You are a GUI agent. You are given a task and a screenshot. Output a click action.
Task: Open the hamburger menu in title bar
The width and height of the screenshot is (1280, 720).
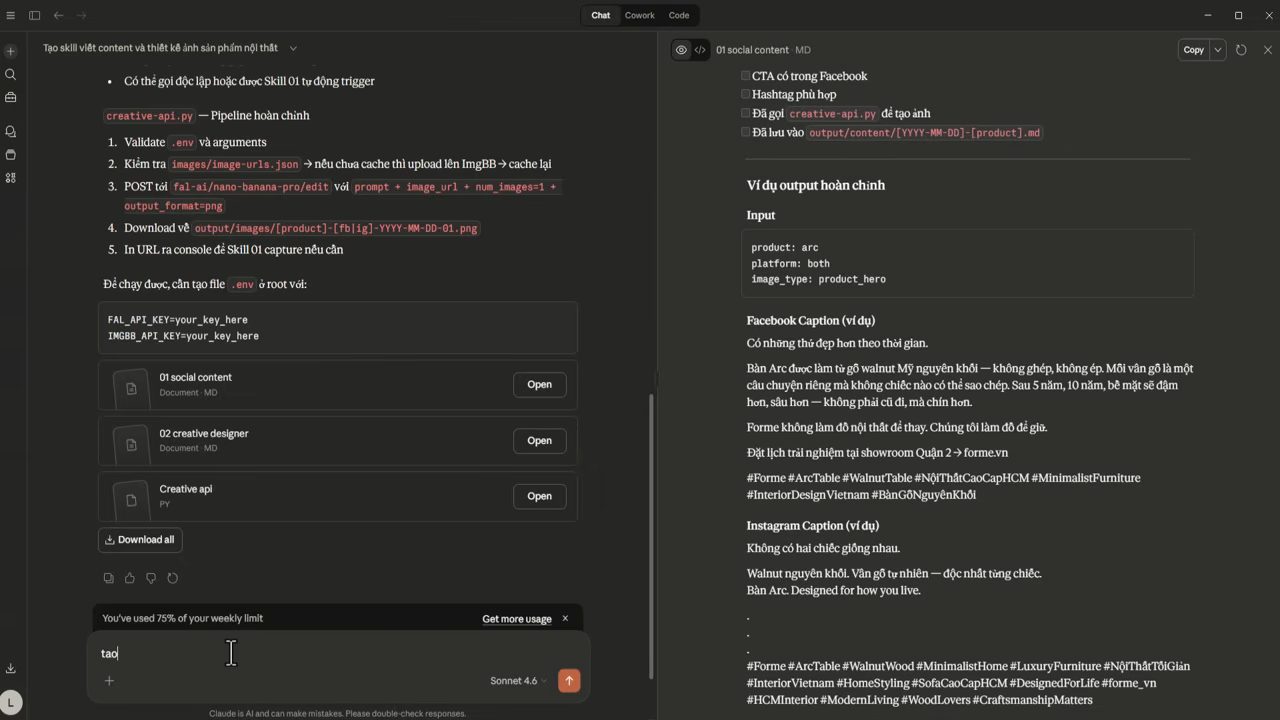pos(12,15)
